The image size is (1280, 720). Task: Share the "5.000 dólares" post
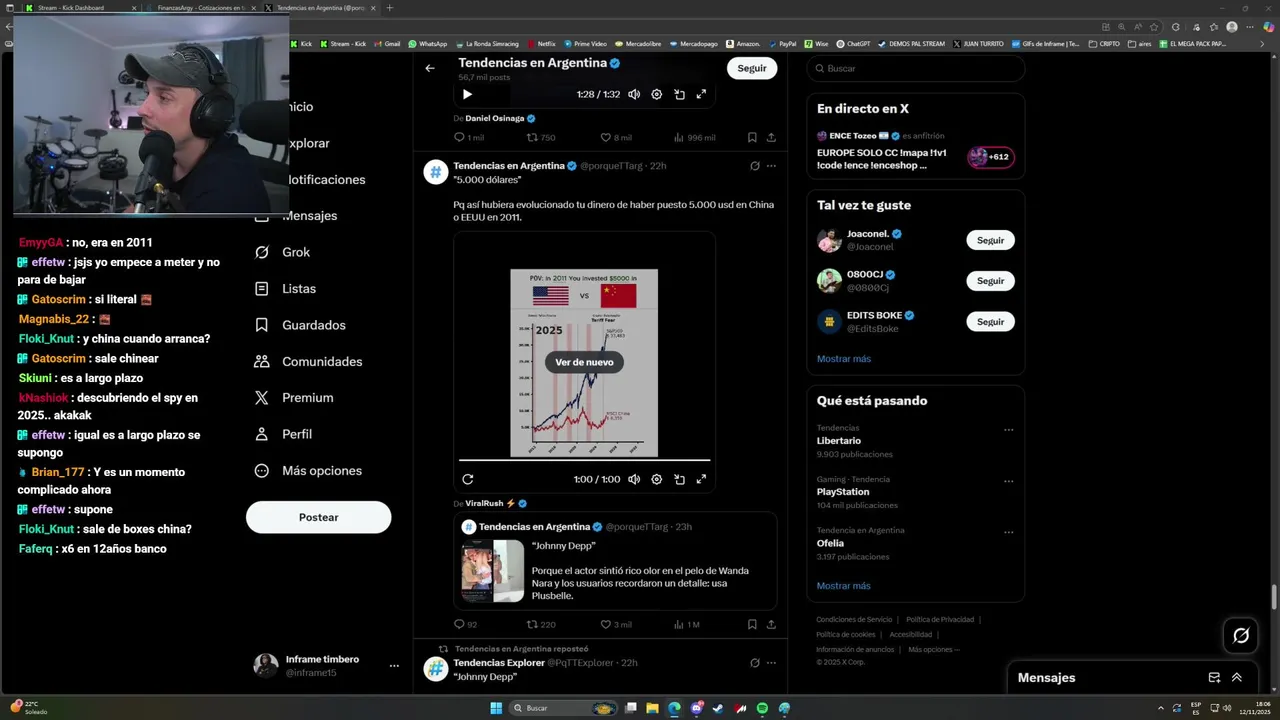[771, 624]
